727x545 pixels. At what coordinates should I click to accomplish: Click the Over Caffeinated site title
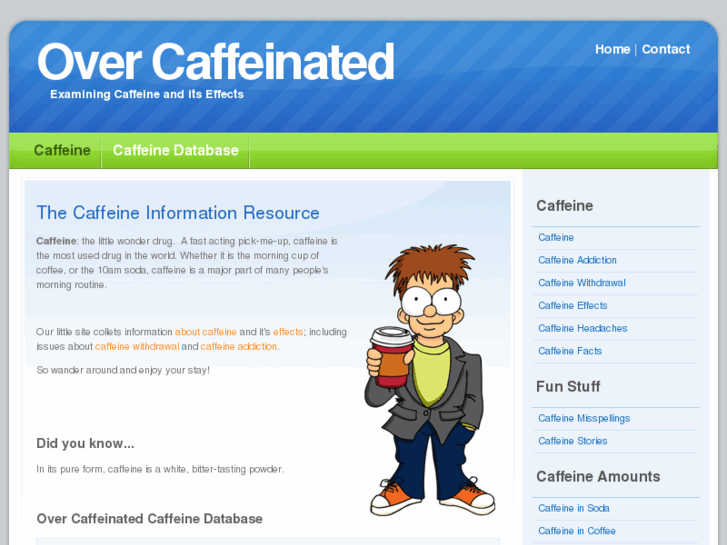[216, 61]
